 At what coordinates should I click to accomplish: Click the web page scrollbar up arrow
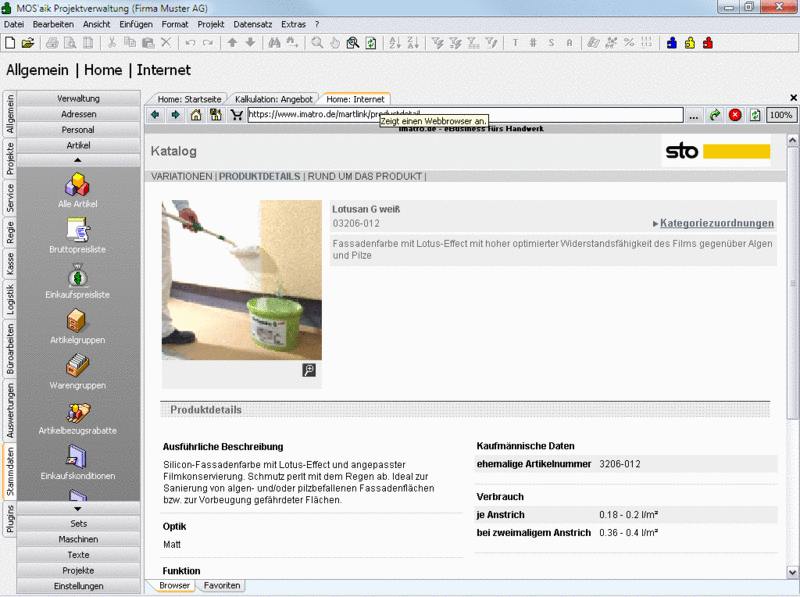click(x=792, y=139)
